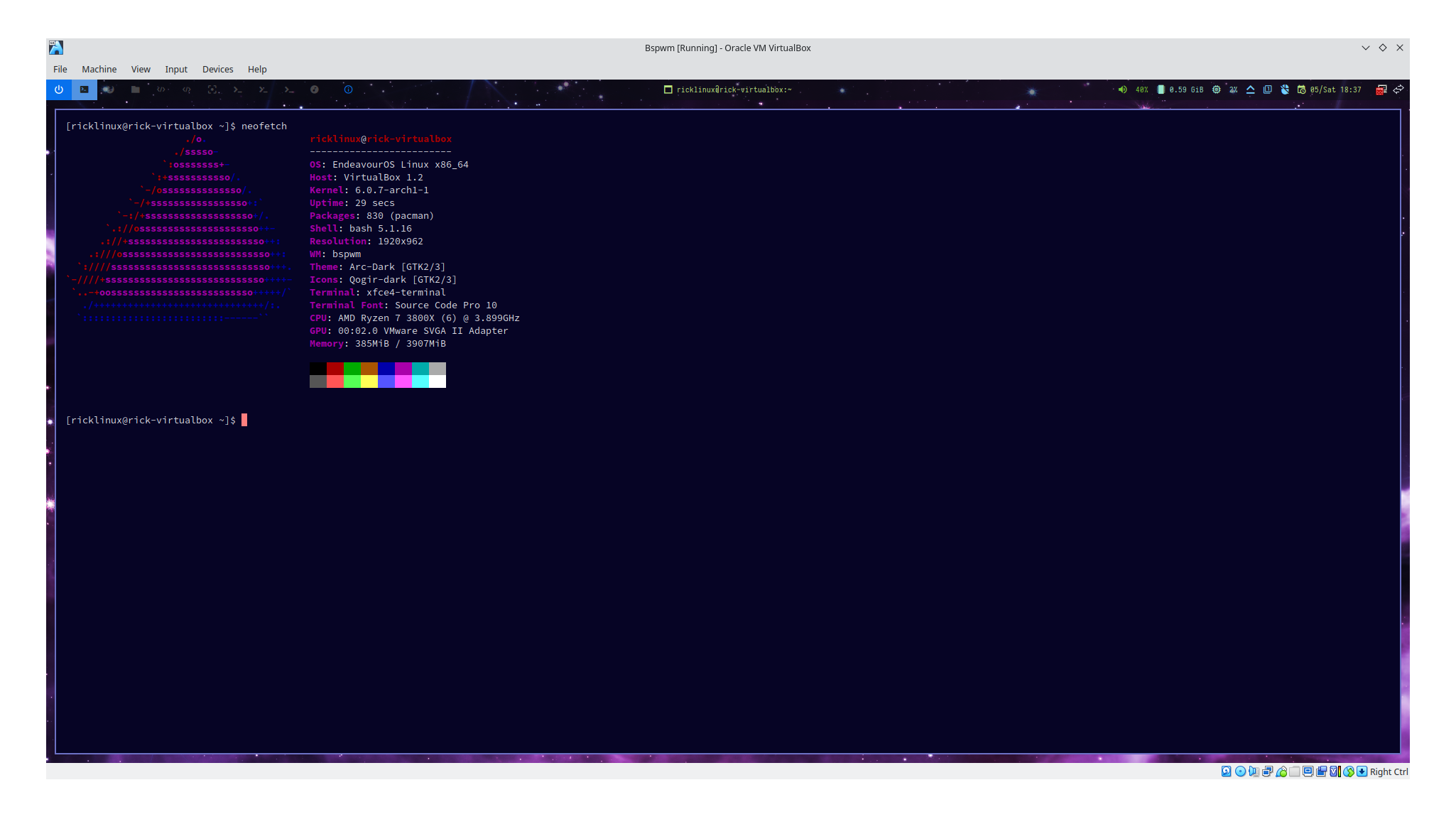Click the shared folders status icon
1456x834 pixels.
1295,771
